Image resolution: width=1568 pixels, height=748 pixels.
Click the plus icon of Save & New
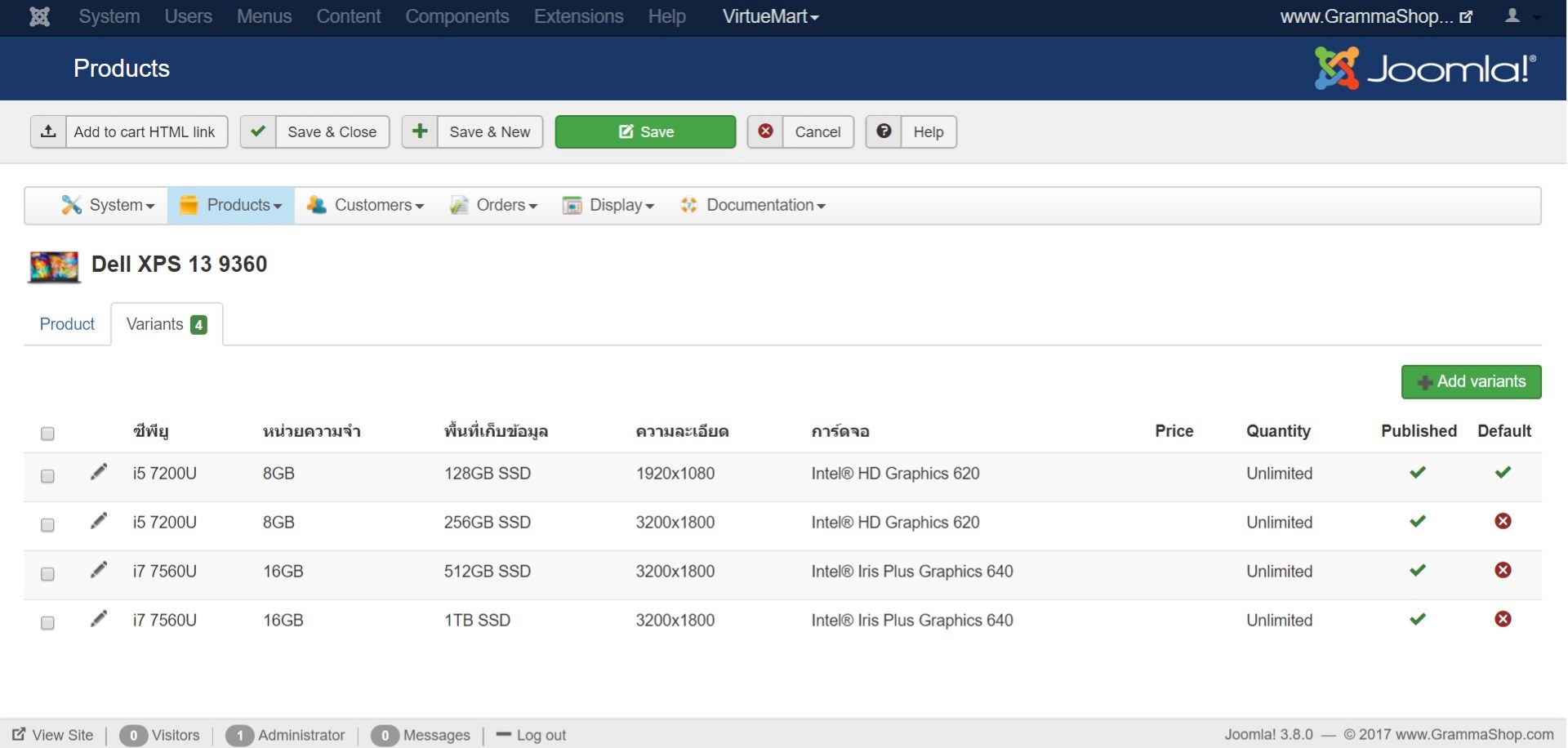pos(420,131)
